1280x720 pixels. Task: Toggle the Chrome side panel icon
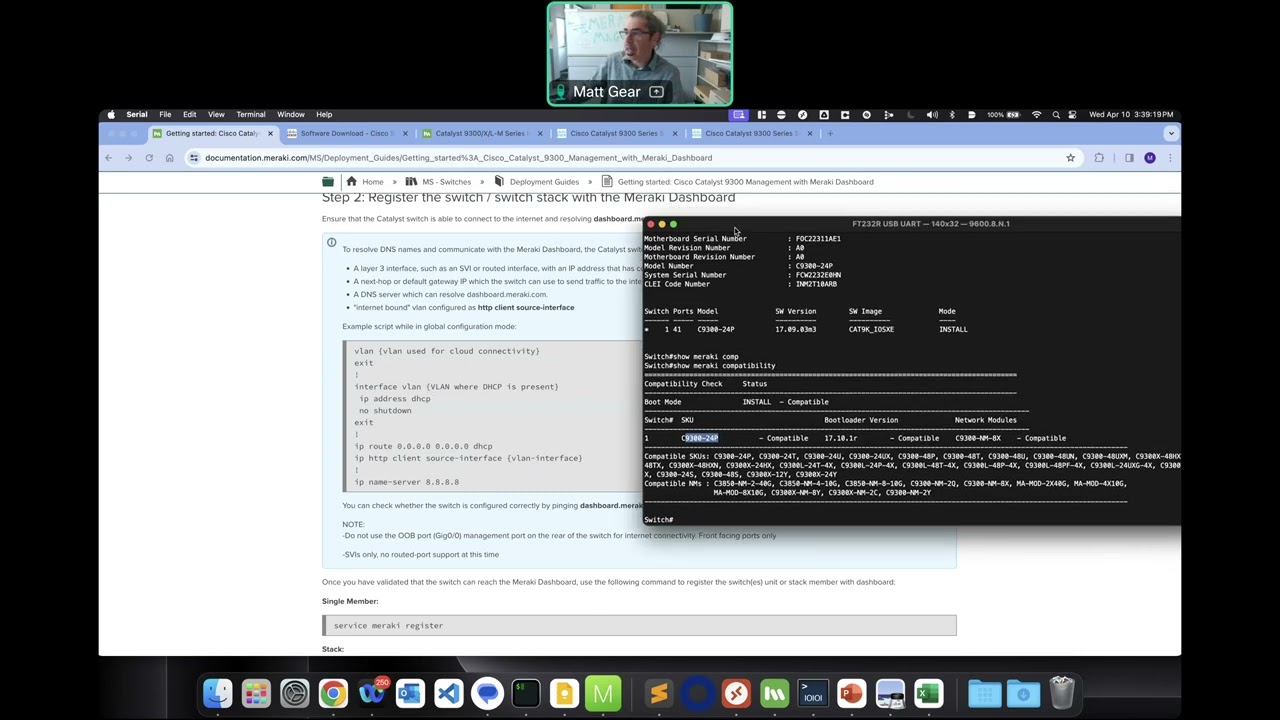coord(1129,158)
